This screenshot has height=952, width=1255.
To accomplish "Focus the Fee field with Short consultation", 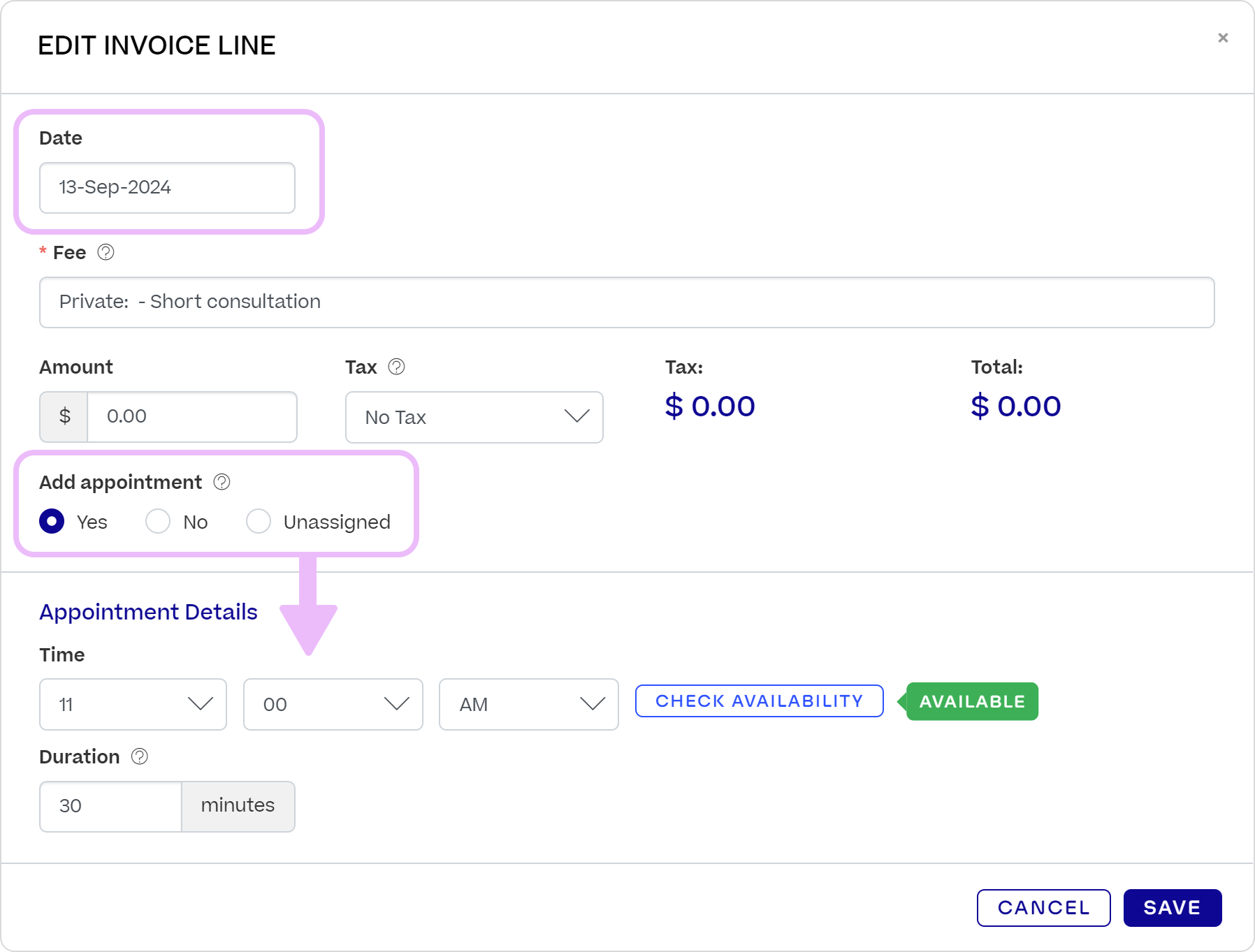I will coord(627,302).
